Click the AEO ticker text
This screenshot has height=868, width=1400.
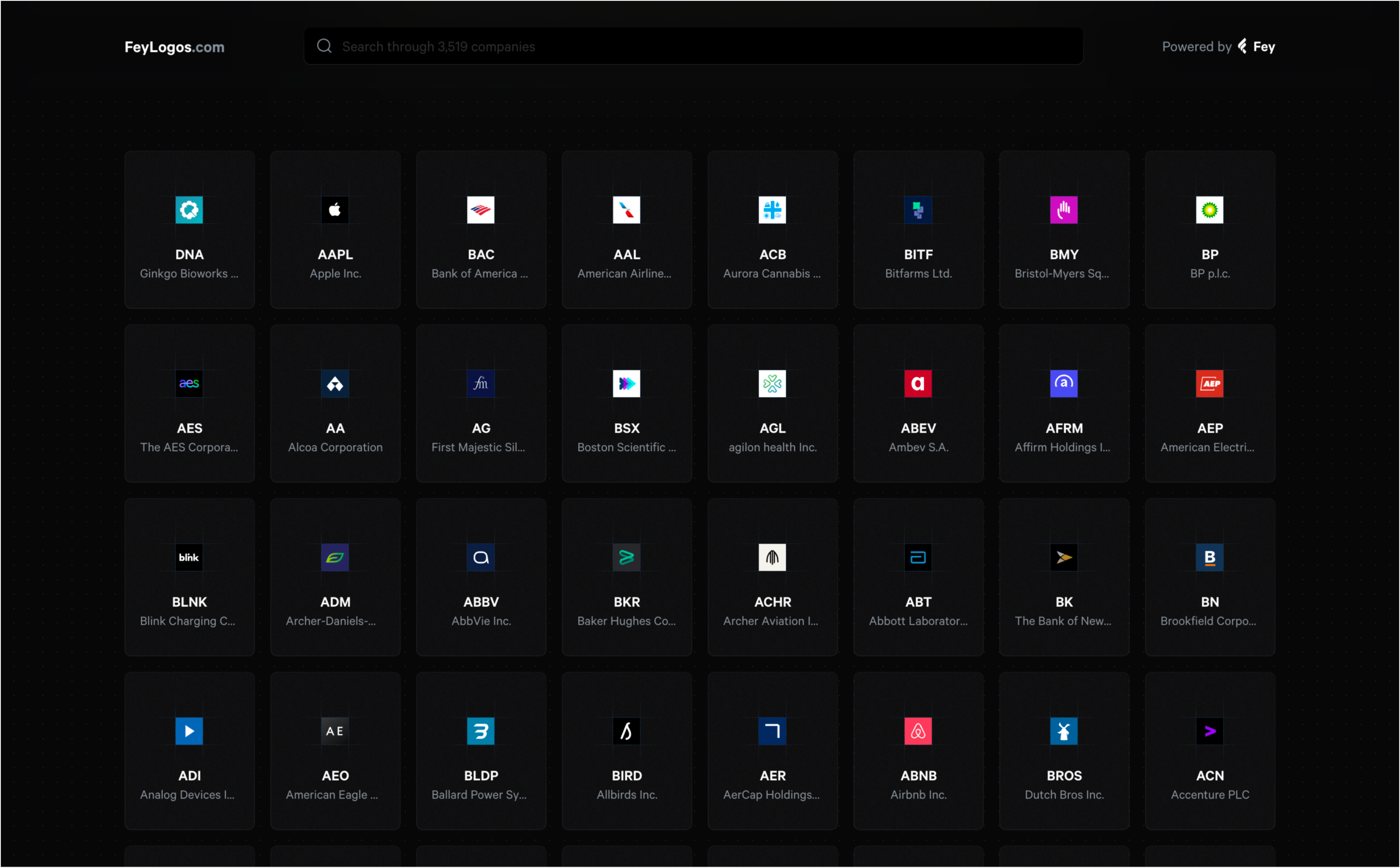coord(336,776)
